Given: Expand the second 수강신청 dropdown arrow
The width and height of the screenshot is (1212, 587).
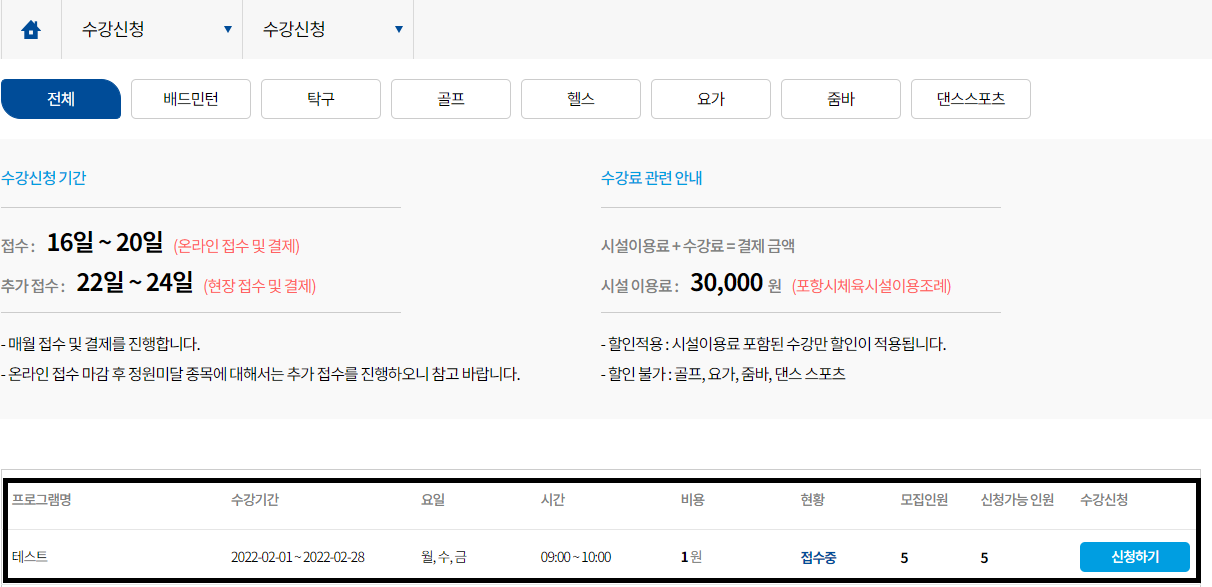Looking at the screenshot, I should 399,30.
